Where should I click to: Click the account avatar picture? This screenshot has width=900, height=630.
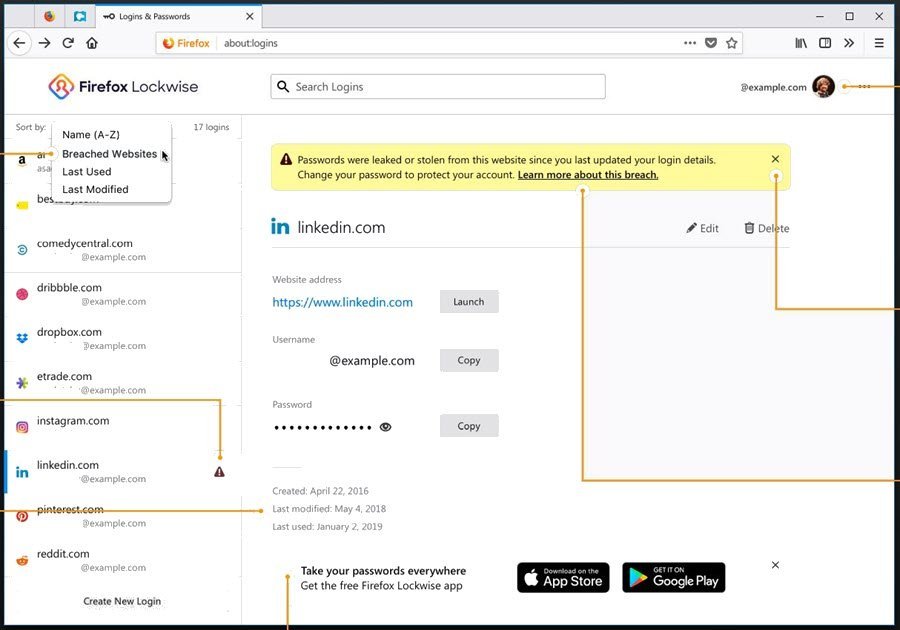point(823,87)
